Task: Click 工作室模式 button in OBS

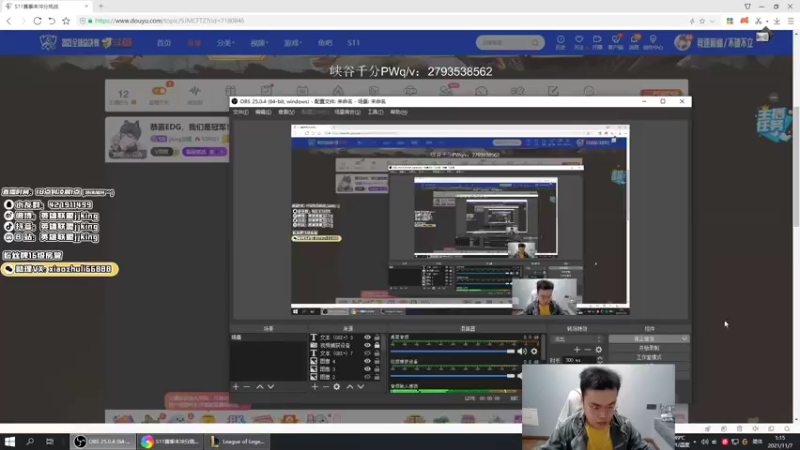Action: click(x=649, y=357)
